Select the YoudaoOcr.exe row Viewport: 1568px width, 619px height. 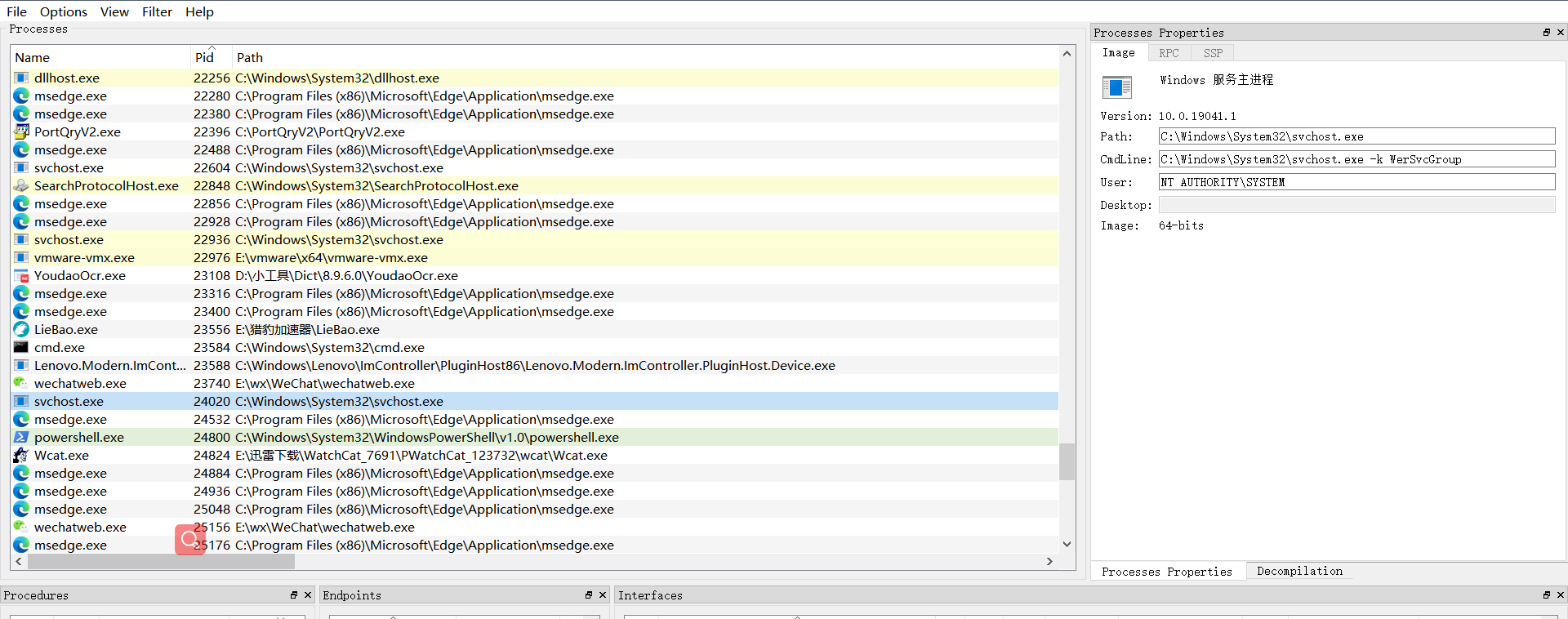click(535, 276)
